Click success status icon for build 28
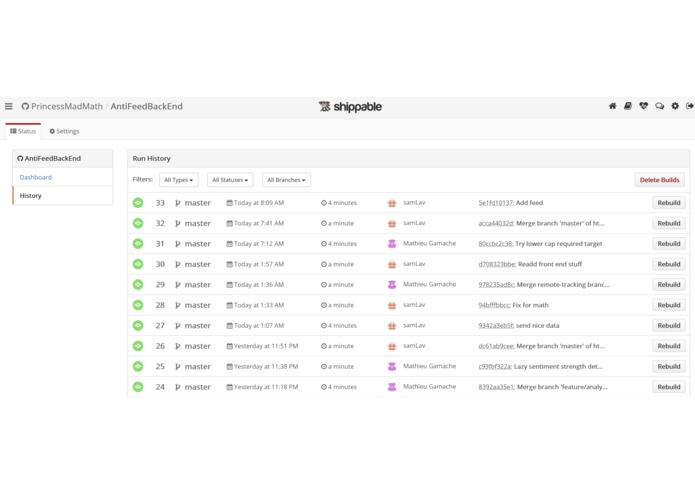695x494 pixels. coord(138,305)
